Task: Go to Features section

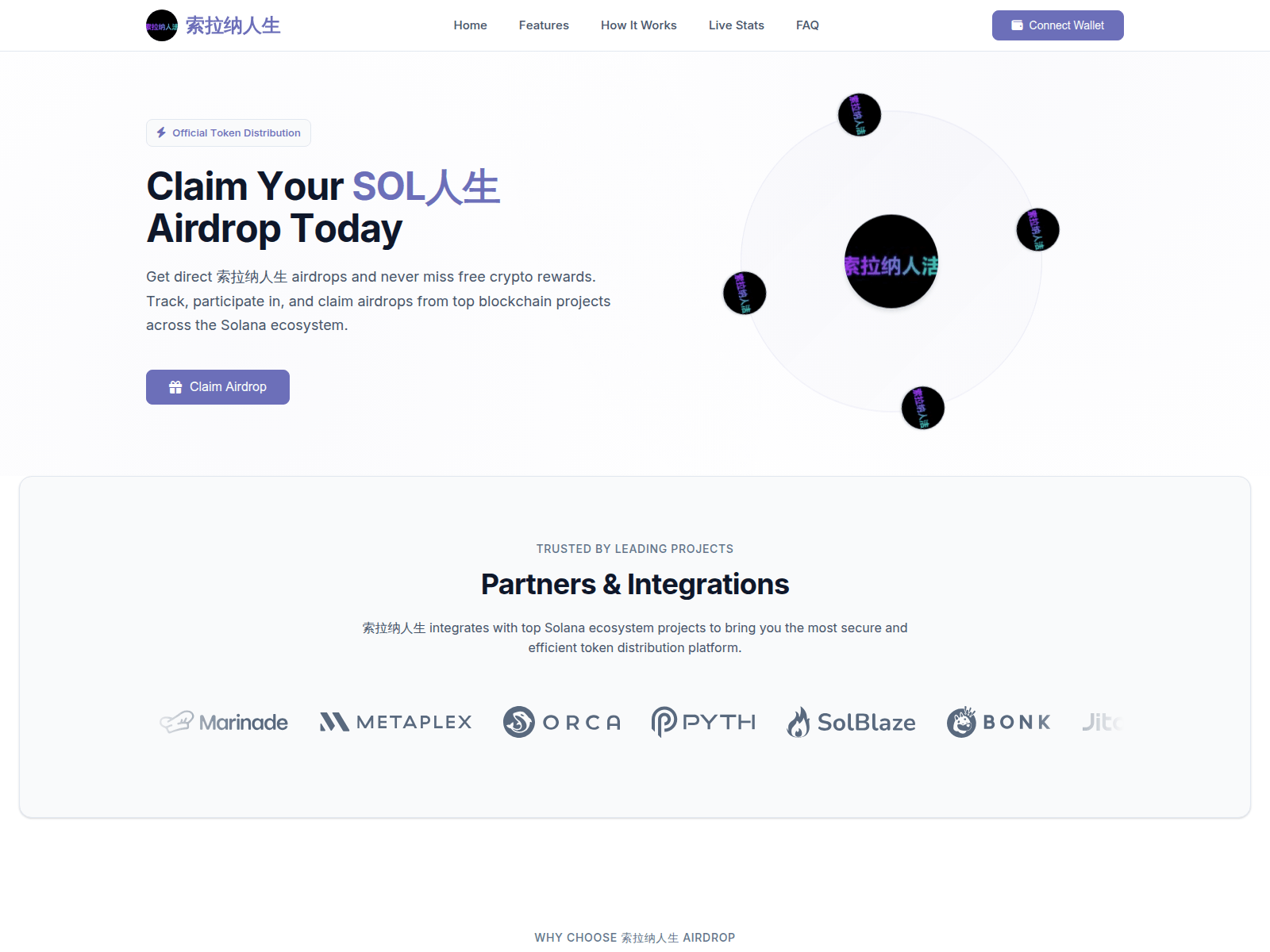Action: pos(544,25)
